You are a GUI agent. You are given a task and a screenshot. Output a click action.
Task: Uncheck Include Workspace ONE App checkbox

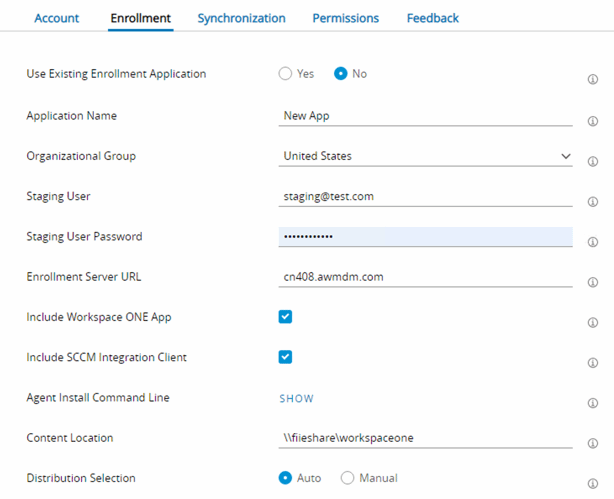point(285,317)
